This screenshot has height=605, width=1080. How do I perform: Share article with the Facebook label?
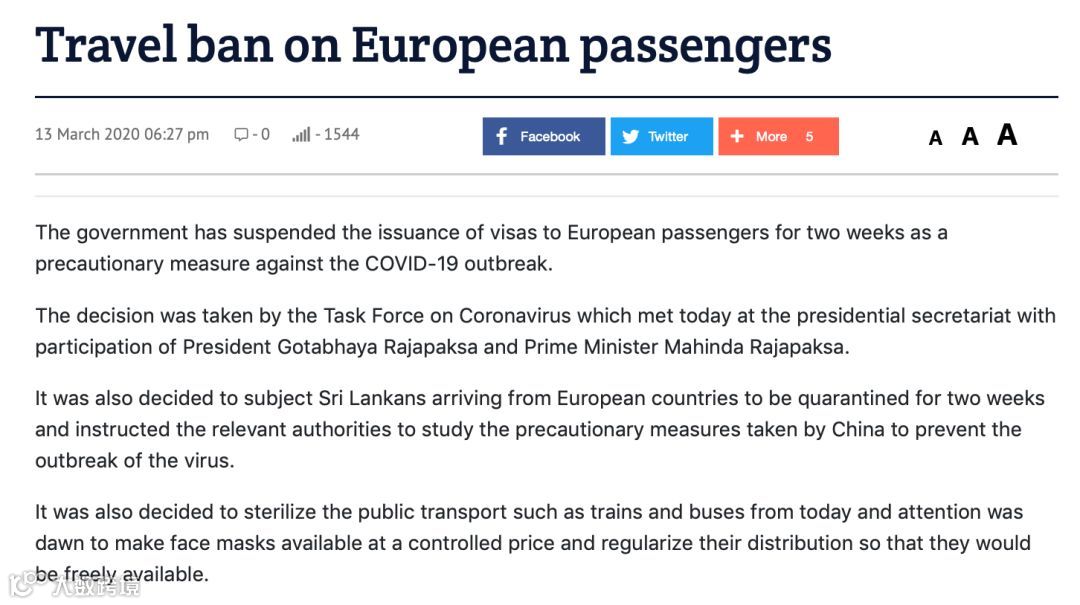click(x=550, y=136)
